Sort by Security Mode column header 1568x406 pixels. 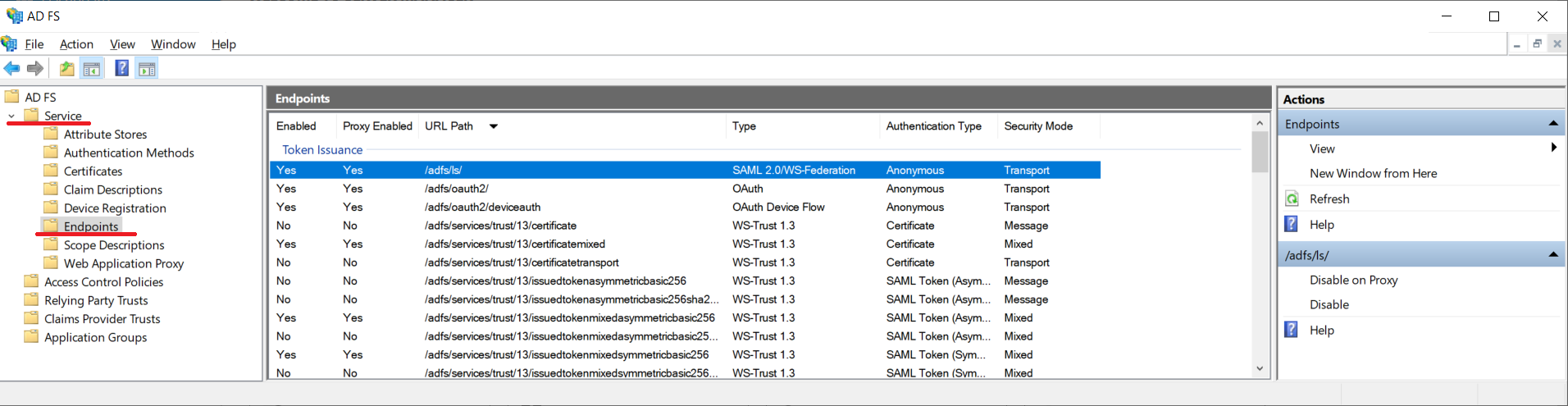[x=1038, y=126]
